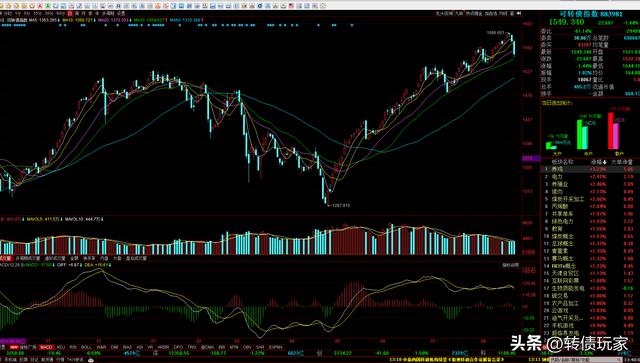Switch chart period to 月
Screen dimensions: 640x363
(x=83, y=13)
